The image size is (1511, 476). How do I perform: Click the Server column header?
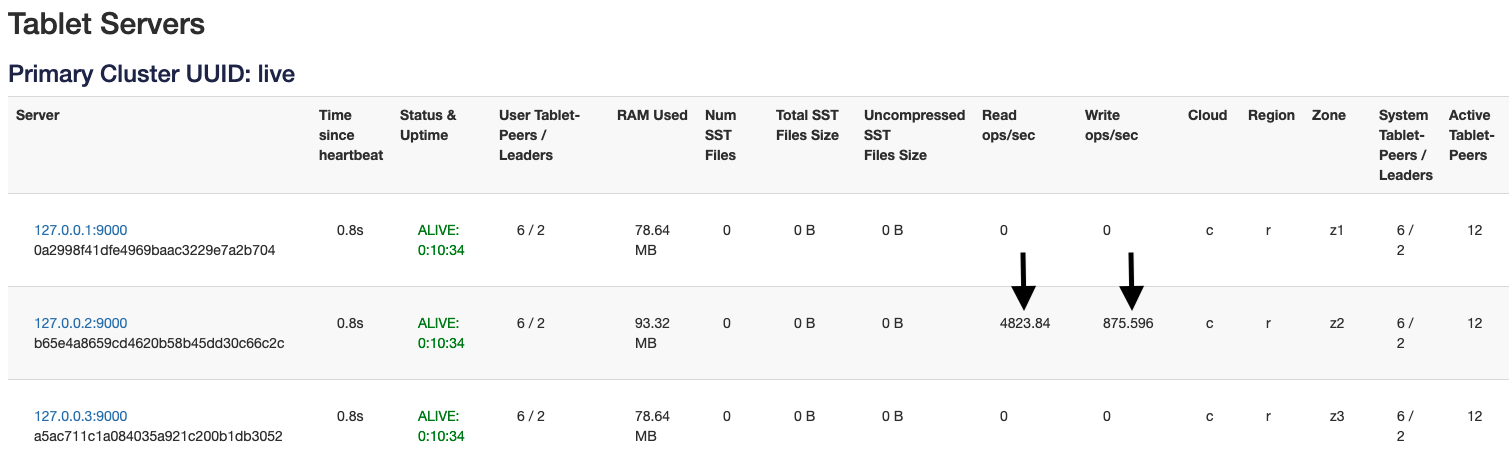pos(38,115)
